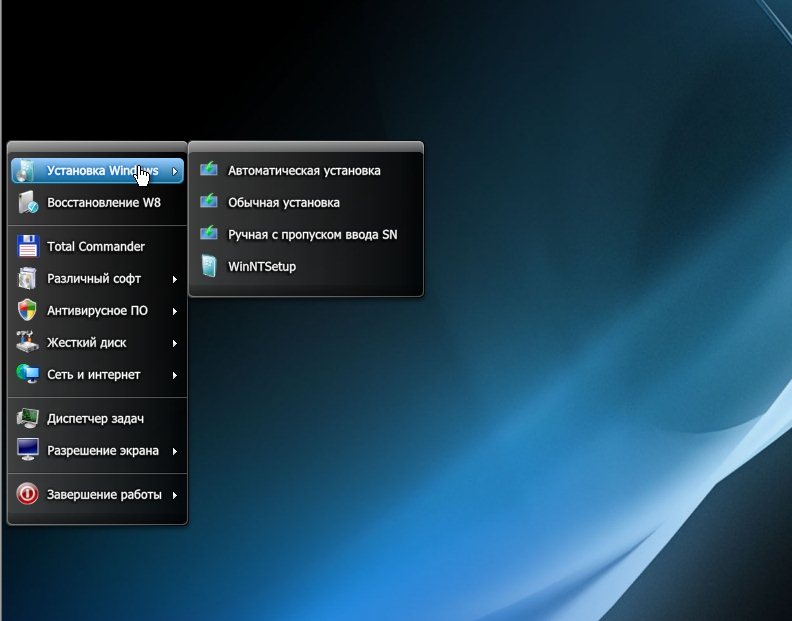
Task: Expand the arrow next to Установка Windows
Action: tap(175, 171)
